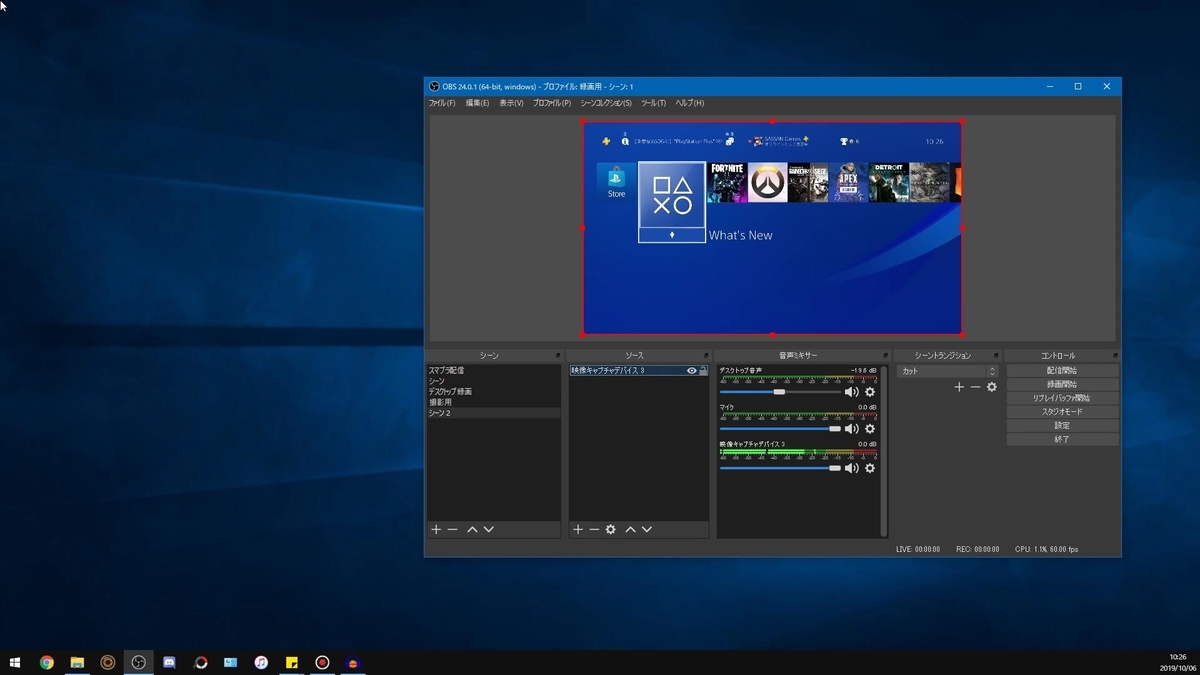Screen dimensions: 1200x675
Task: Undock the シーントランジション panel via its float icon
Action: point(996,356)
